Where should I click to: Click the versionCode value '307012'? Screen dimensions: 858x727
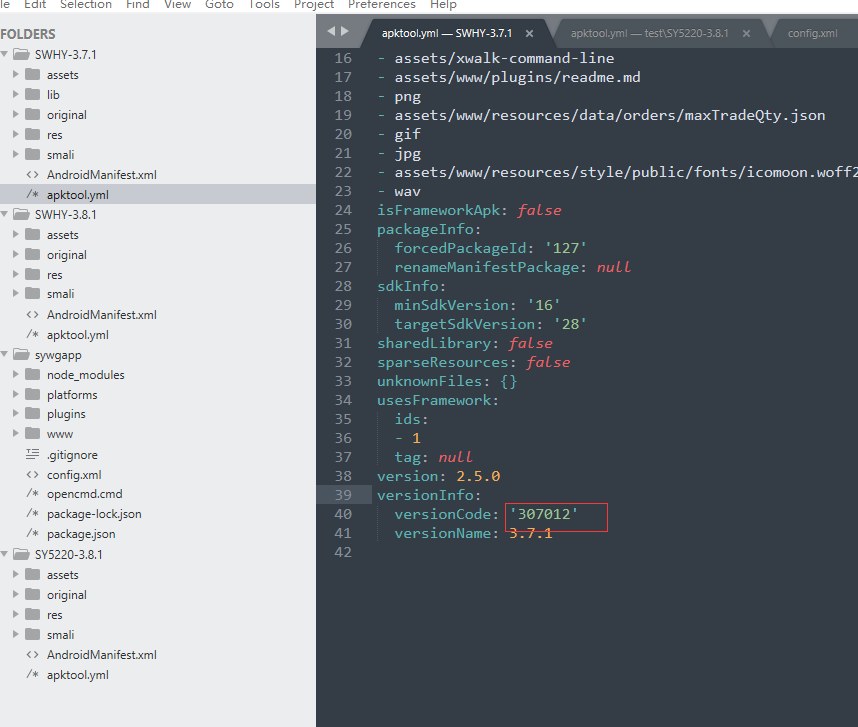(x=543, y=514)
